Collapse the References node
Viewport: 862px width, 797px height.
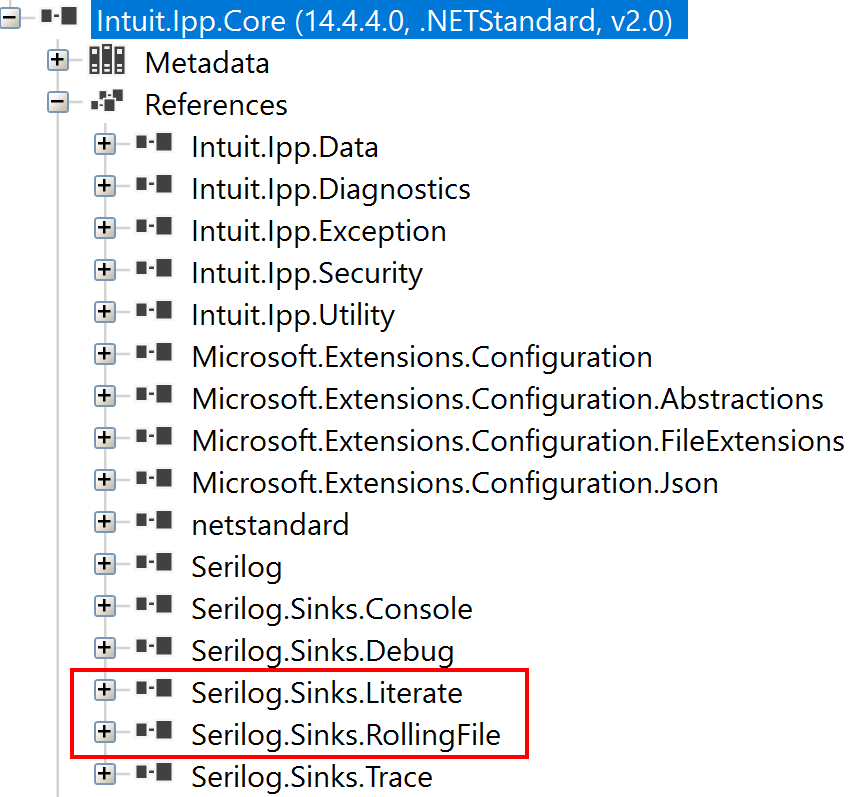[x=57, y=103]
